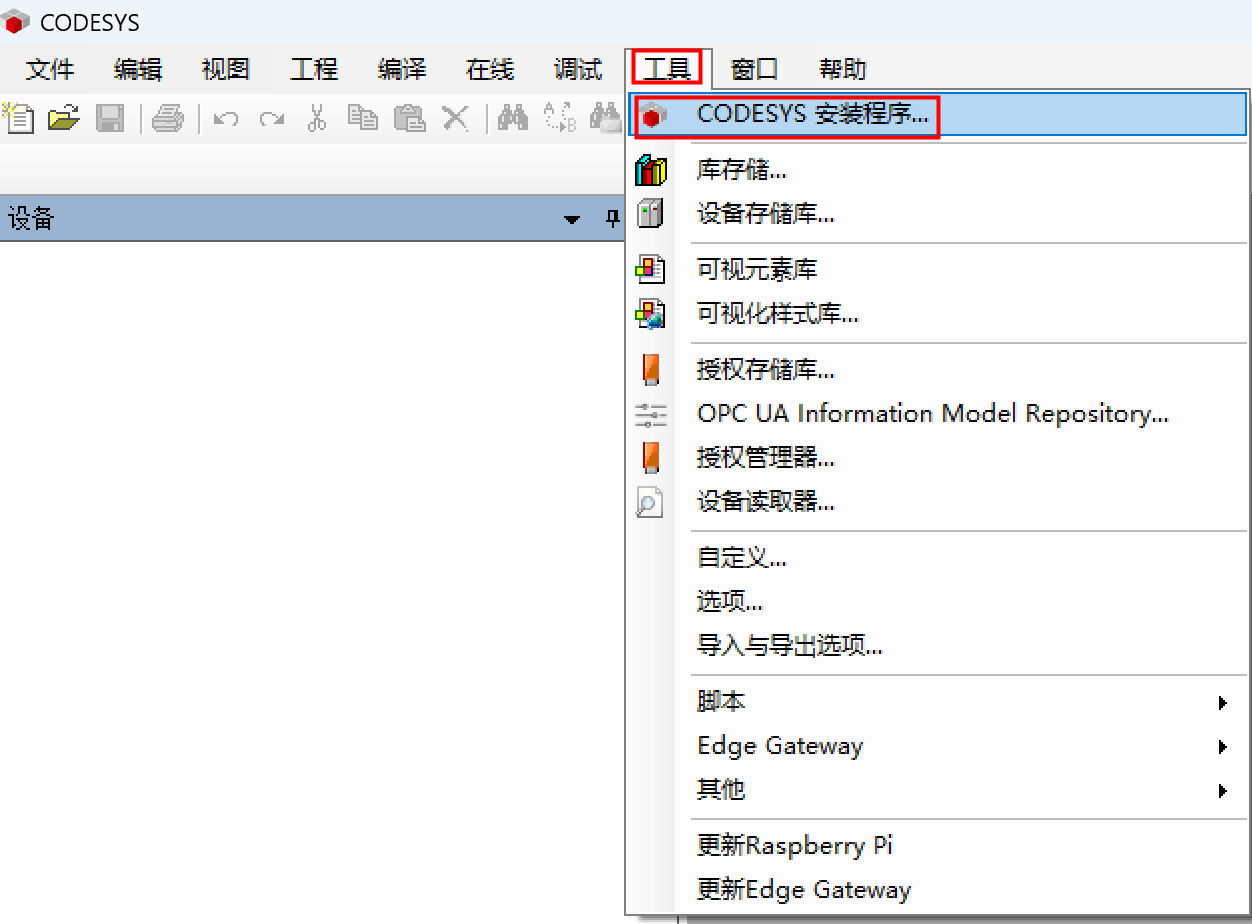Expand the Edge Gateway submenu

pos(1222,746)
